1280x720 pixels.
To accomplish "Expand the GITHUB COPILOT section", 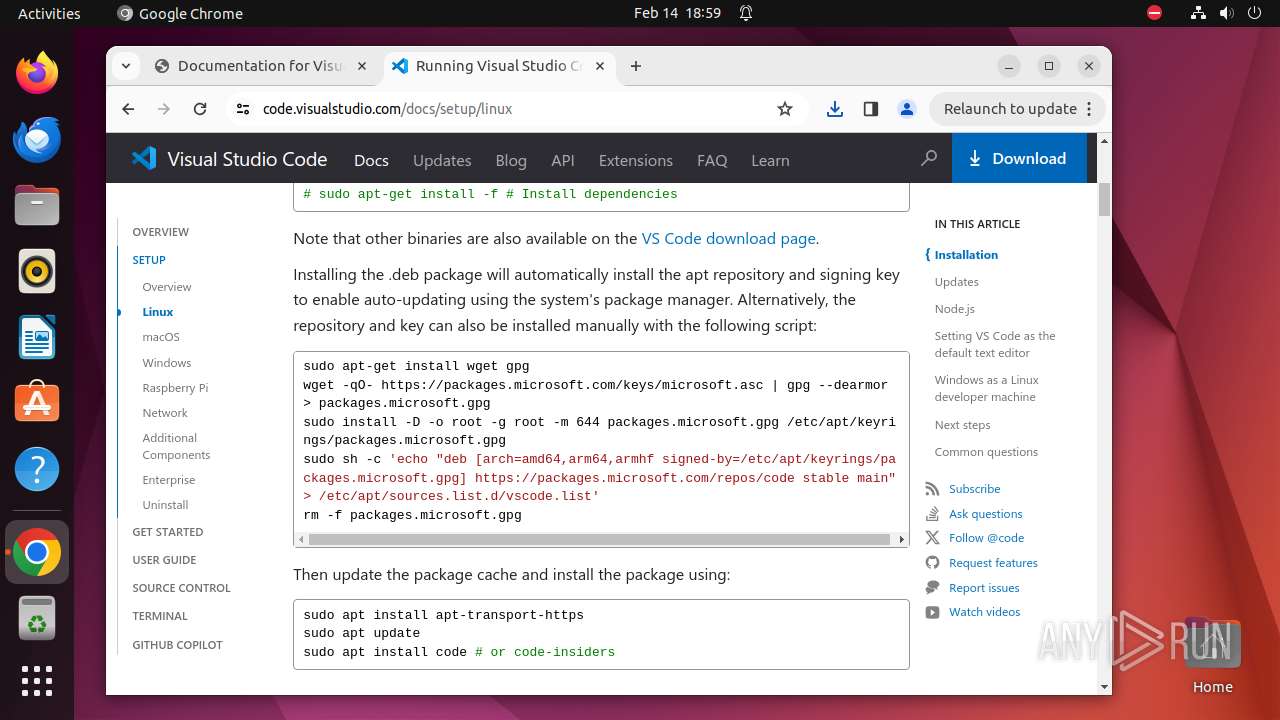I will click(x=177, y=645).
